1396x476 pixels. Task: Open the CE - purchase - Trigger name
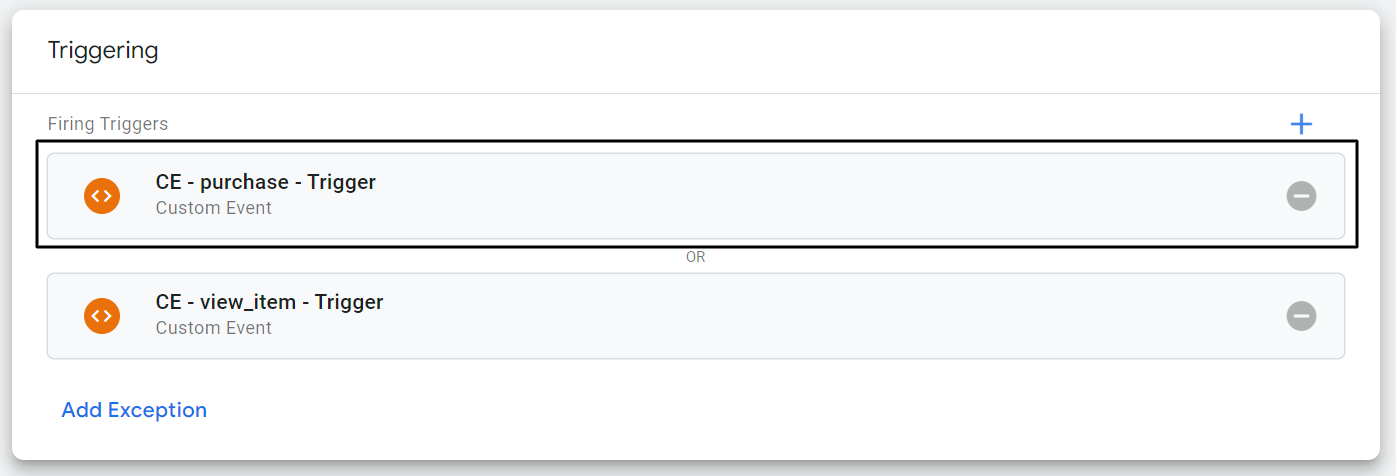click(x=265, y=182)
